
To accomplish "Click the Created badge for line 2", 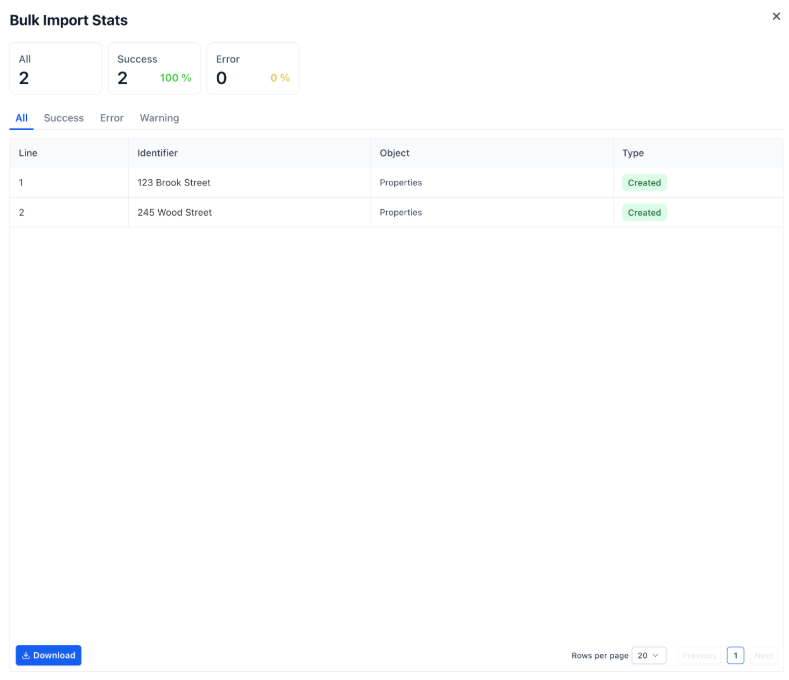I will (x=644, y=212).
